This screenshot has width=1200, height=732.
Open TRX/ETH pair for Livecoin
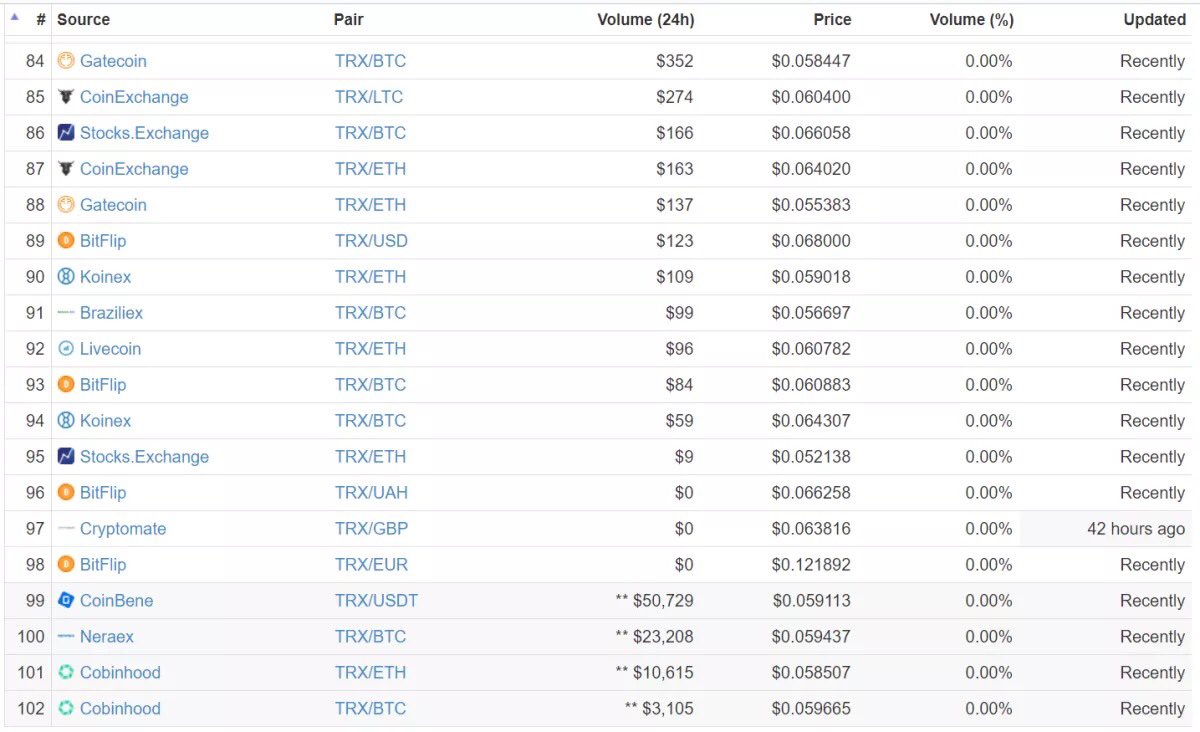[x=370, y=349]
